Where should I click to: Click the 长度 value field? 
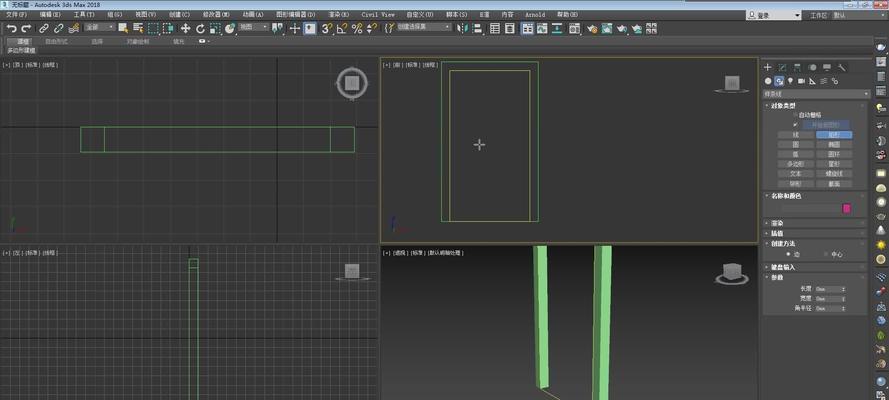(x=828, y=289)
